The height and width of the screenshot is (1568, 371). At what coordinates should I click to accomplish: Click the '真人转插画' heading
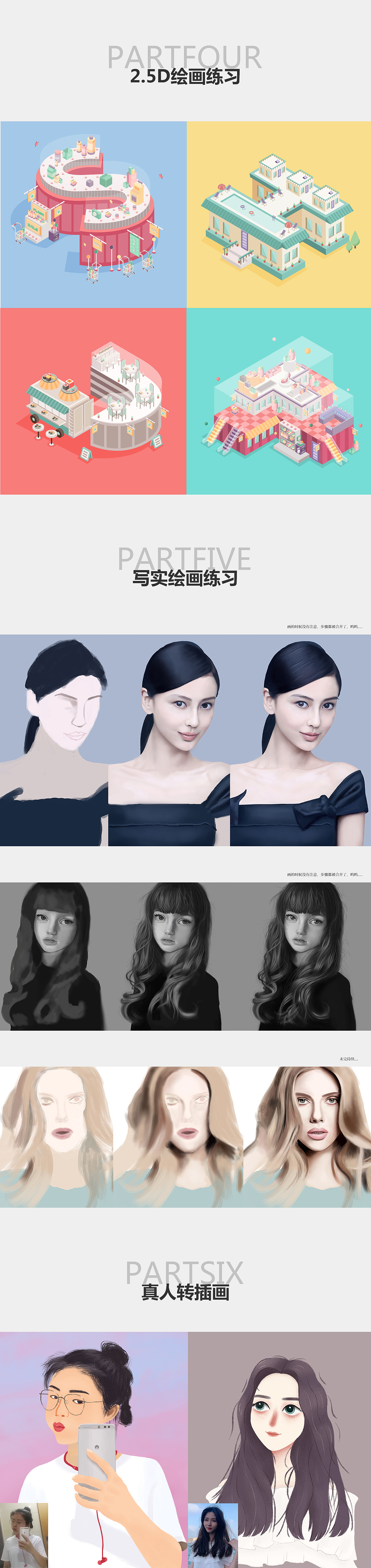tap(185, 1292)
